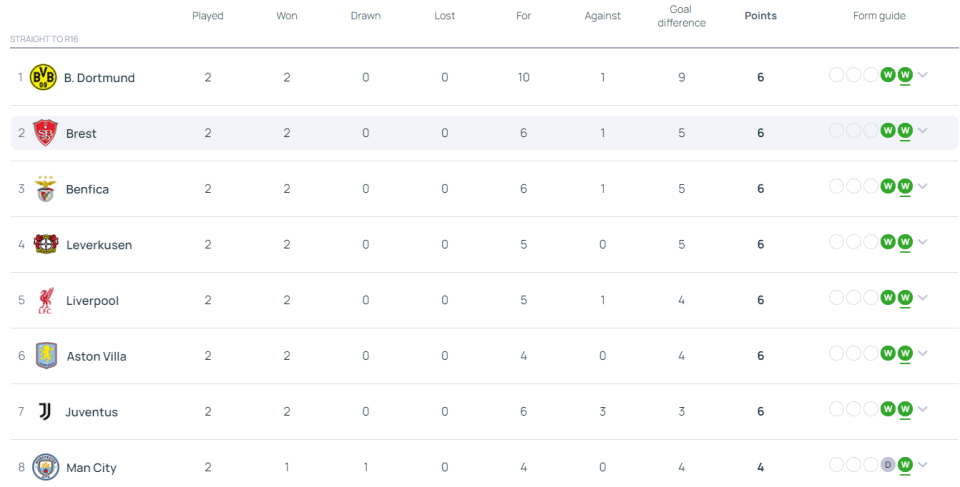This screenshot has width=960, height=487.
Task: Click latest underlined W badge for Leverkusen
Action: [x=905, y=243]
